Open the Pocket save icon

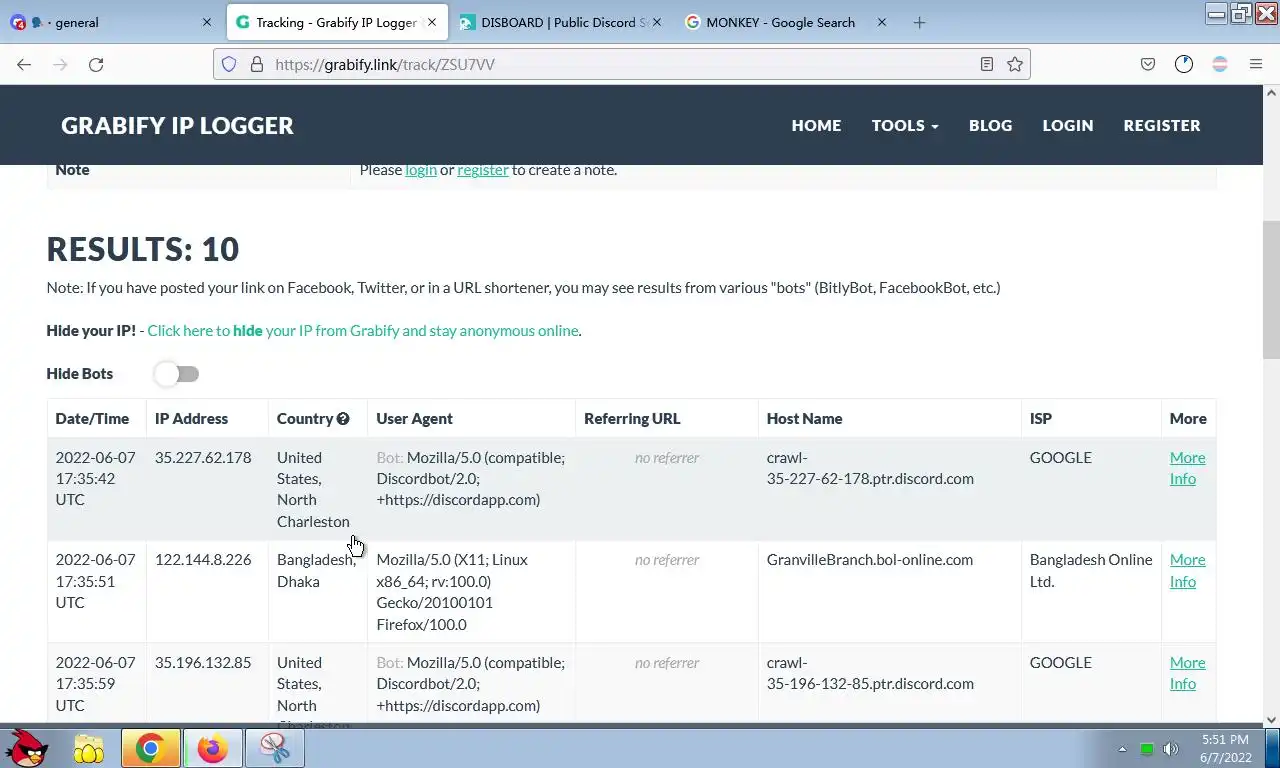click(x=1148, y=64)
